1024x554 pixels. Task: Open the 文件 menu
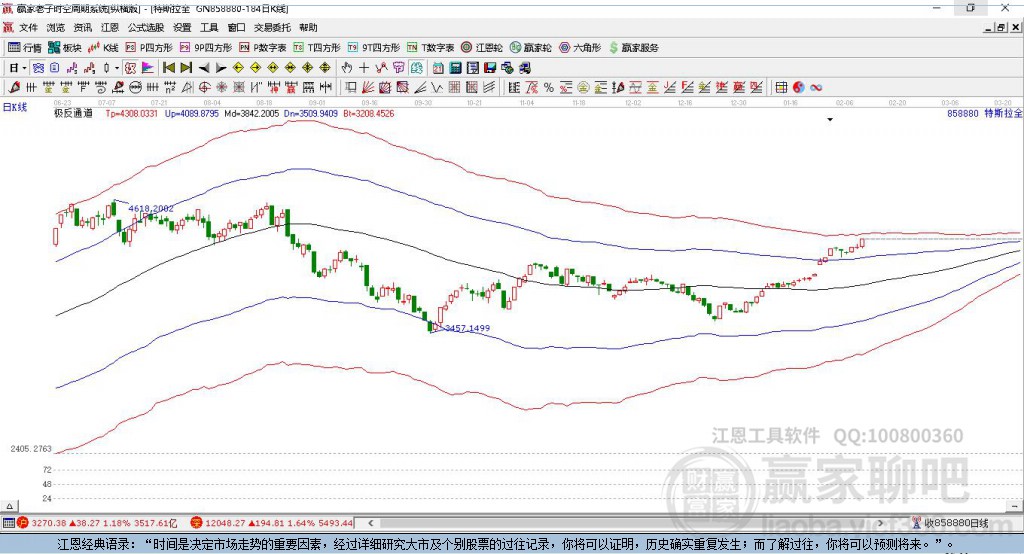tap(28, 27)
